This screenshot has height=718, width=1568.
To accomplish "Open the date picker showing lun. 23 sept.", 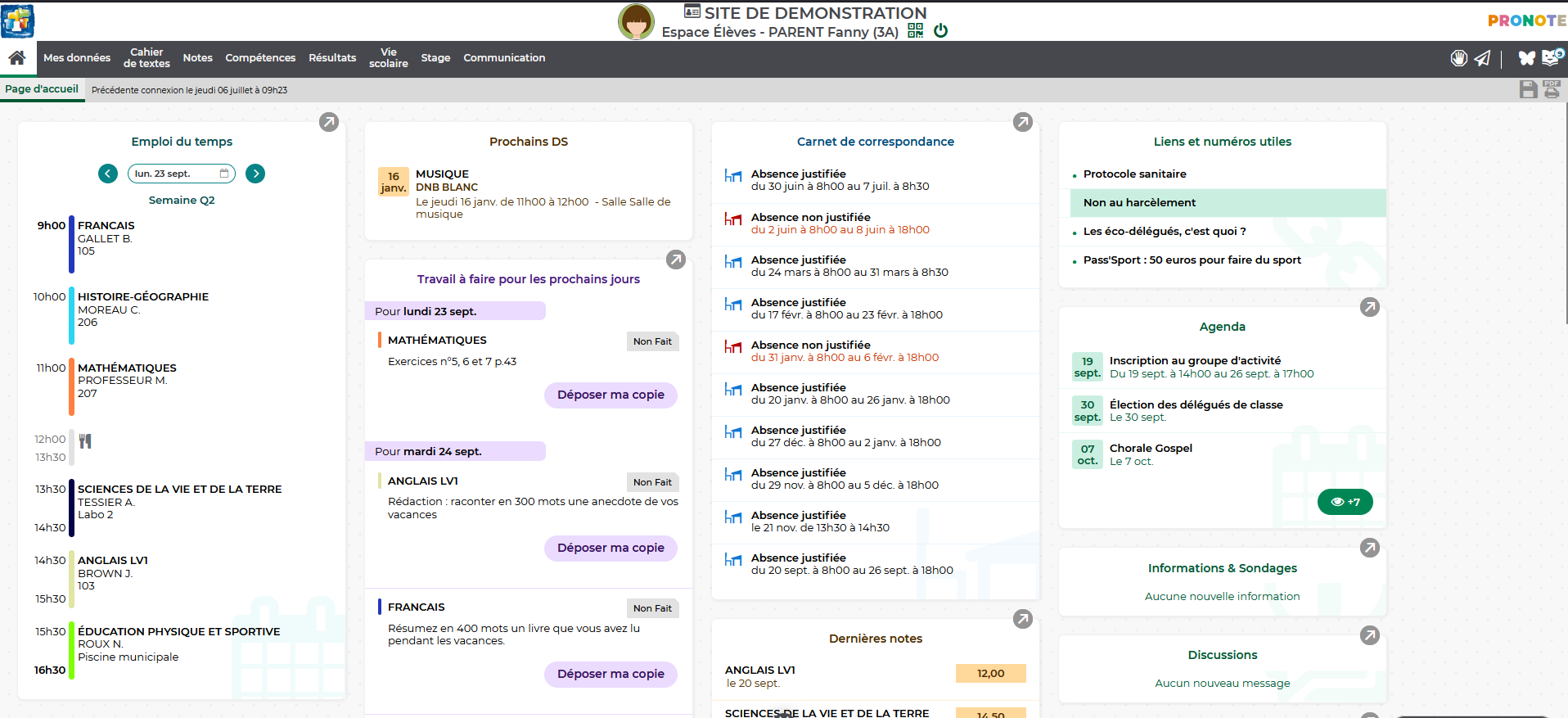I will click(181, 174).
